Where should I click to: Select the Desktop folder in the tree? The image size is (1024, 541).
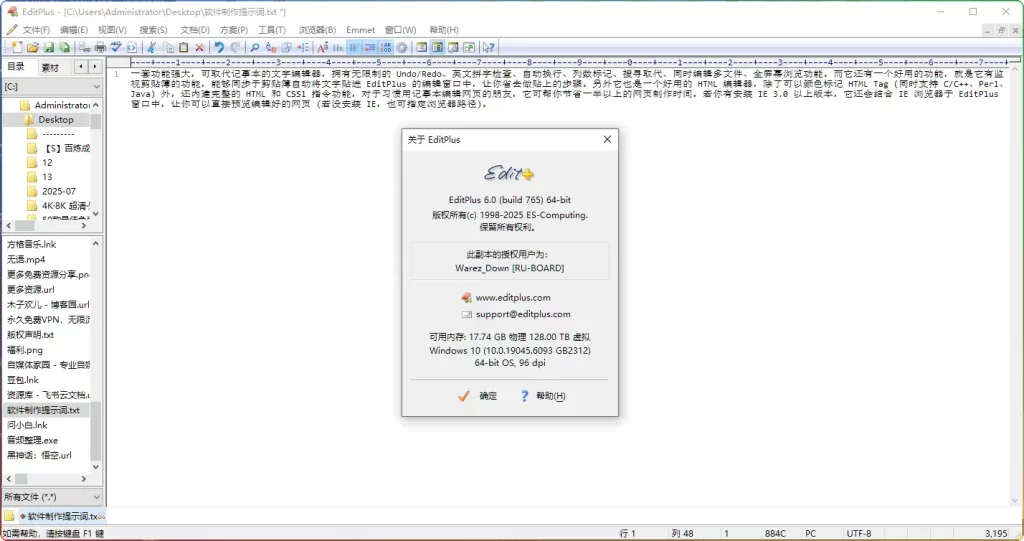(x=56, y=120)
